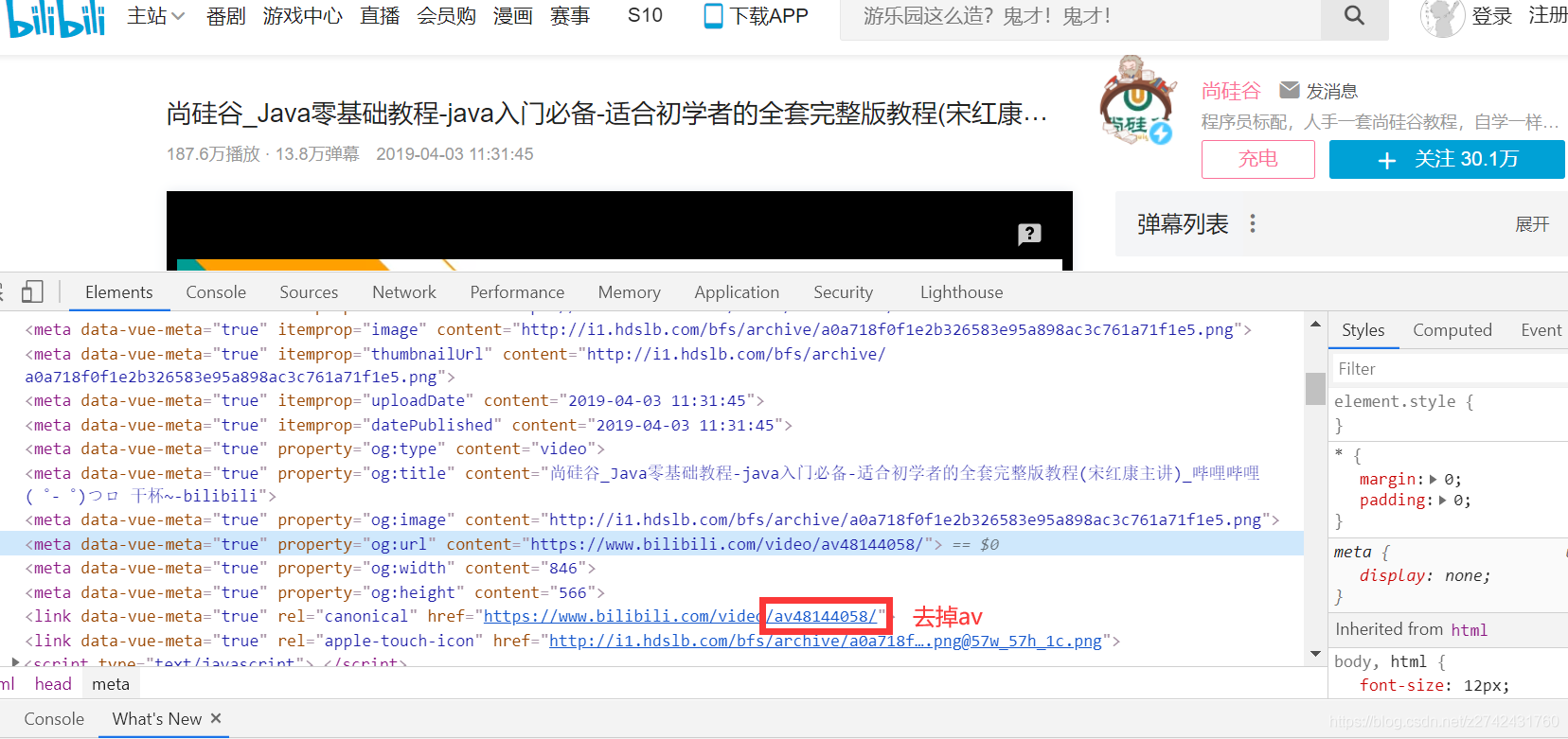Click the canonical href bilibili video link
This screenshot has width=1568, height=739.
pyautogui.click(x=680, y=616)
